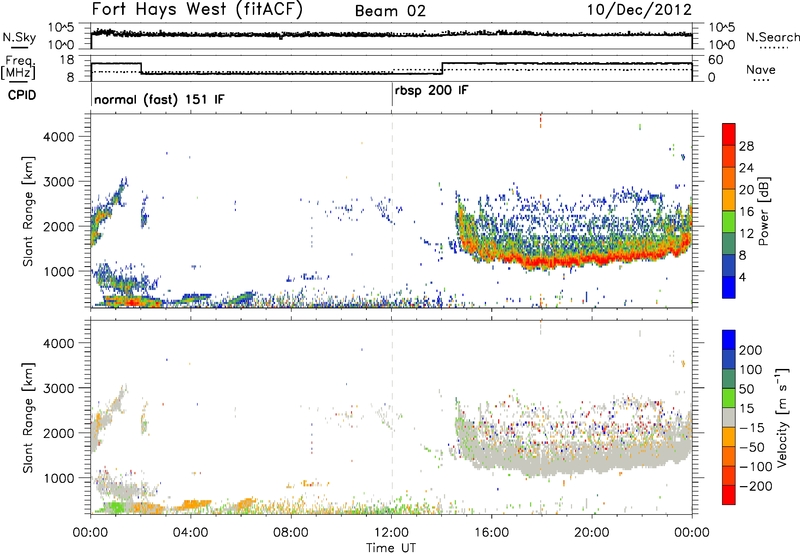Click the "Time UT" axis title
Image resolution: width=800 pixels, height=554 pixels.
(x=391, y=548)
